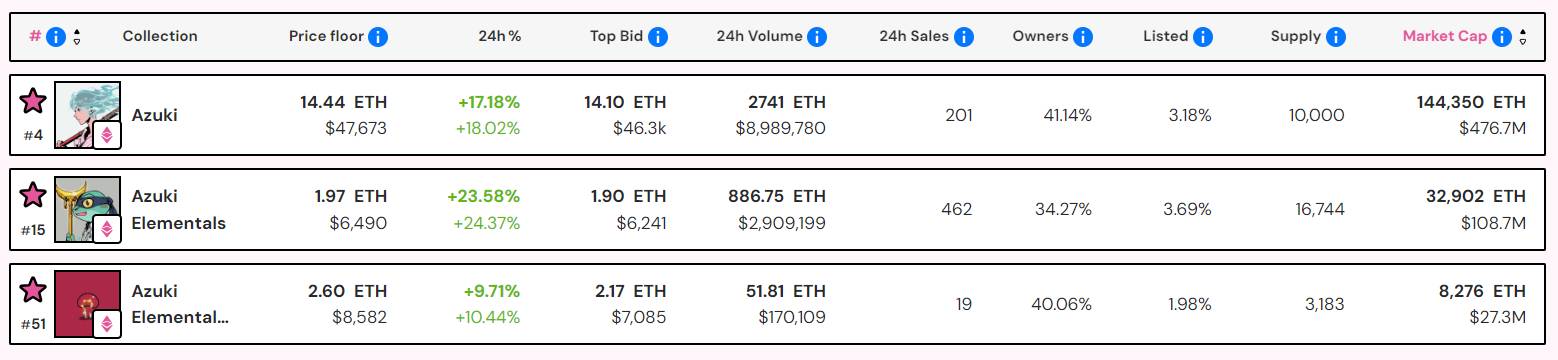
Task: Toggle sort arrows beside Market Cap
Action: point(1523,37)
